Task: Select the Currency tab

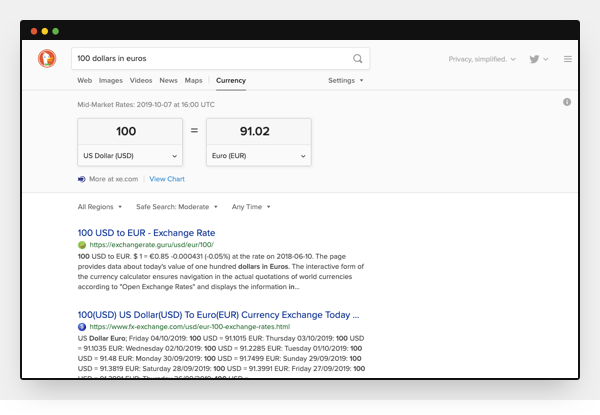Action: click(231, 80)
